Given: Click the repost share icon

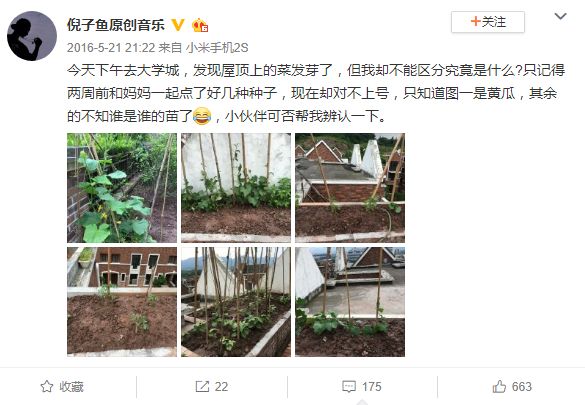Looking at the screenshot, I should [202, 386].
